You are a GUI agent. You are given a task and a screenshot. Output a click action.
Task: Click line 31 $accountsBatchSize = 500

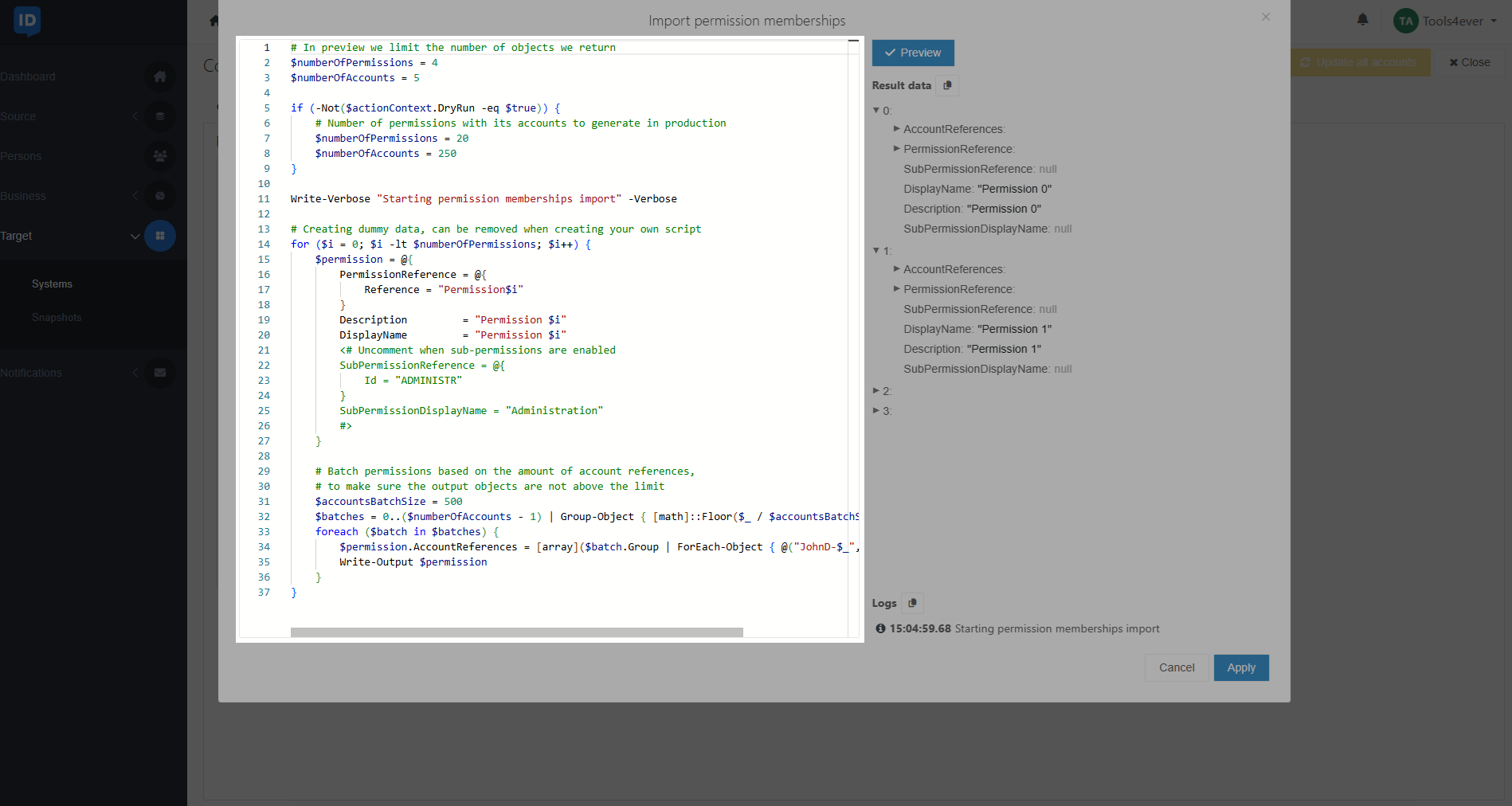point(388,502)
